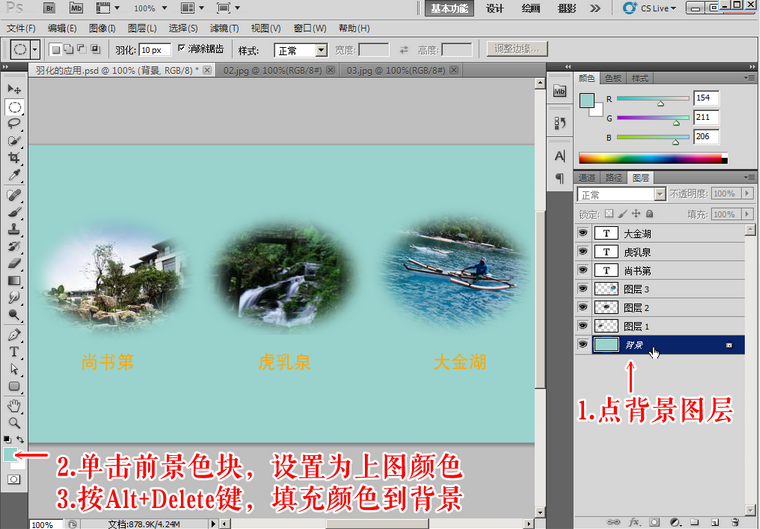
Task: Click the 基本功能 workspace button
Action: pos(449,8)
